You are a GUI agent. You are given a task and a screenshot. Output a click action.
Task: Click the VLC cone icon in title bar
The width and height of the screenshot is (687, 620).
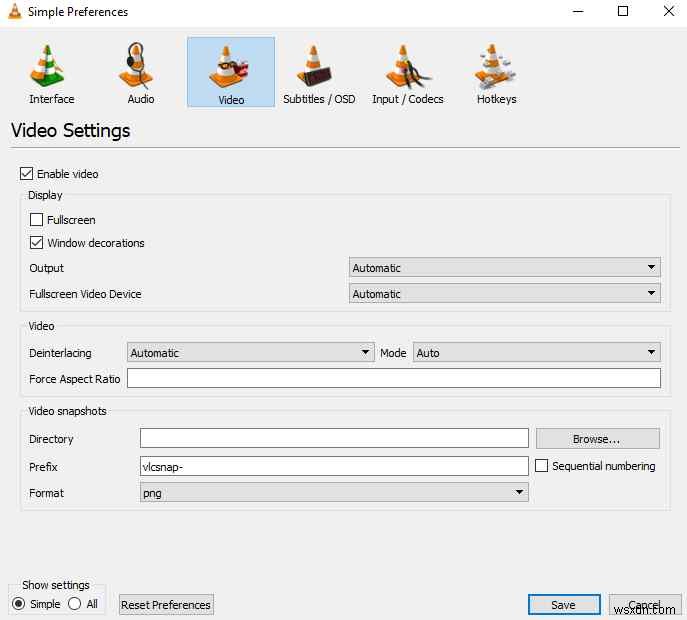14,11
